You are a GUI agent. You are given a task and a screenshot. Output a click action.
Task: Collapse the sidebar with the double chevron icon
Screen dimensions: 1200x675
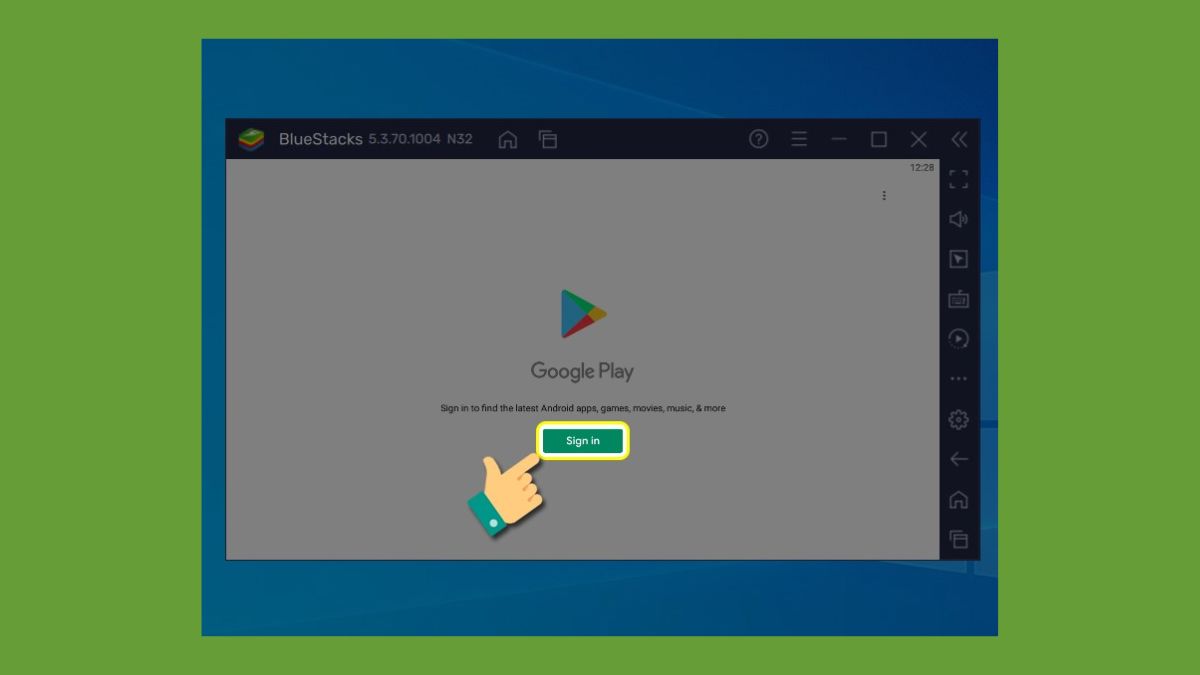959,139
